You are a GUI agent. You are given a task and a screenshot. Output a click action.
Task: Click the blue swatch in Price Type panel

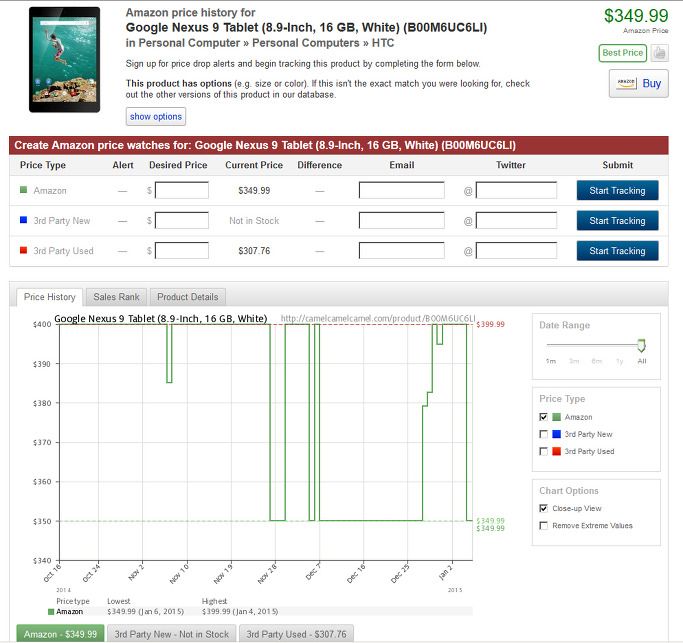point(556,434)
